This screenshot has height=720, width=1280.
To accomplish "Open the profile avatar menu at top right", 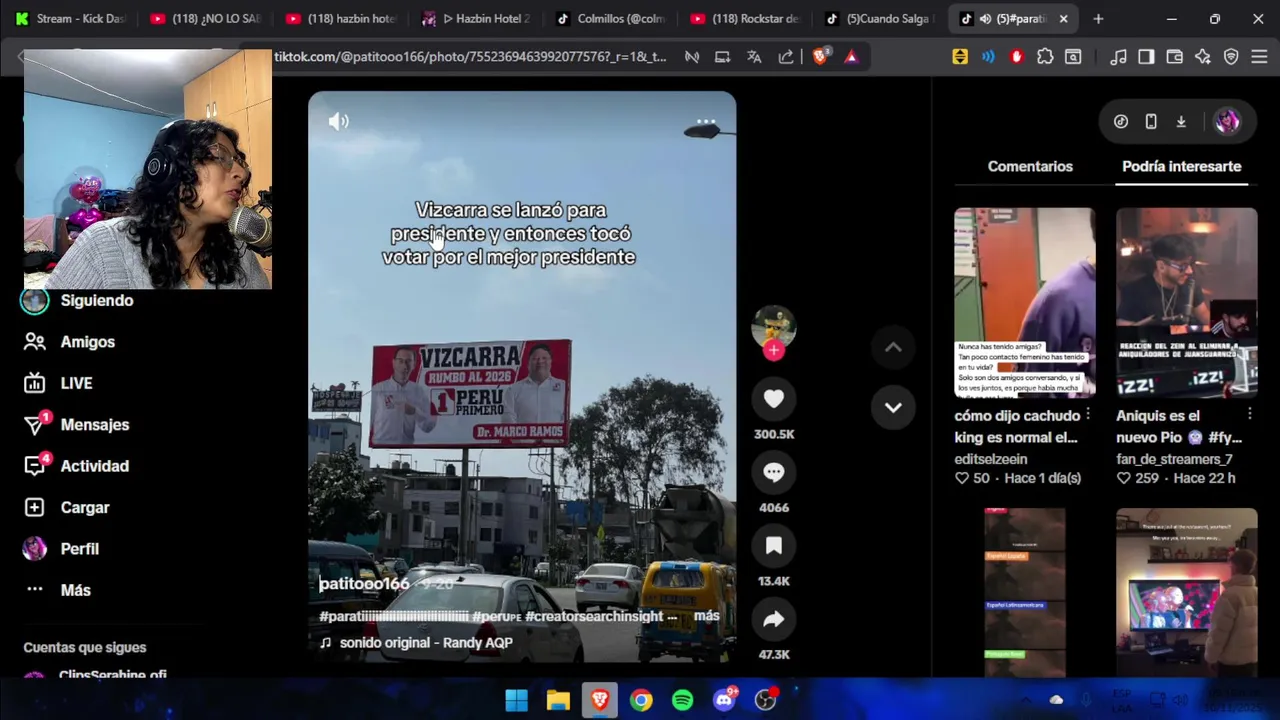I will [x=1227, y=121].
